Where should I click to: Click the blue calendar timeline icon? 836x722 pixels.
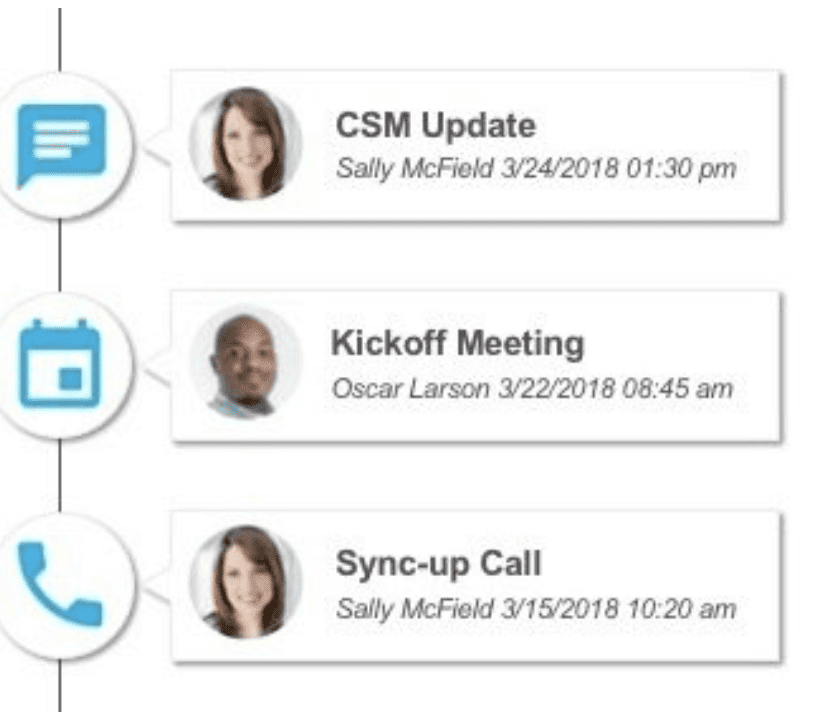tap(61, 364)
